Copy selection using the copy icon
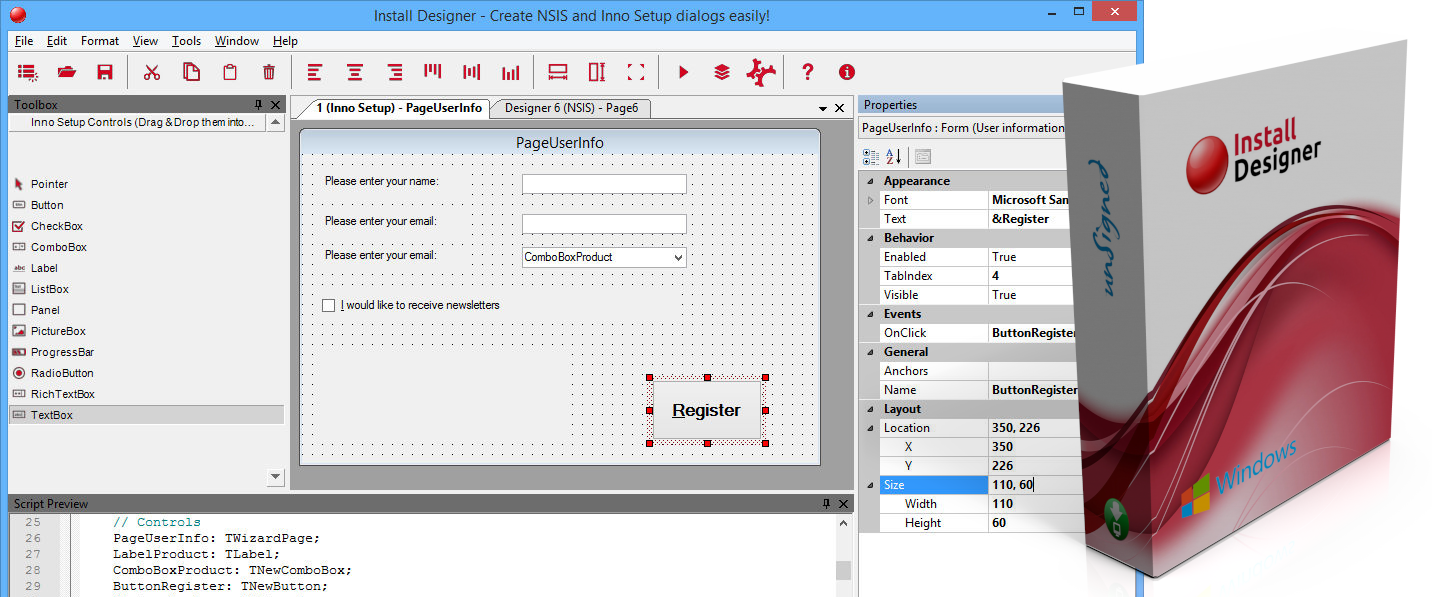The width and height of the screenshot is (1432, 597). click(191, 72)
